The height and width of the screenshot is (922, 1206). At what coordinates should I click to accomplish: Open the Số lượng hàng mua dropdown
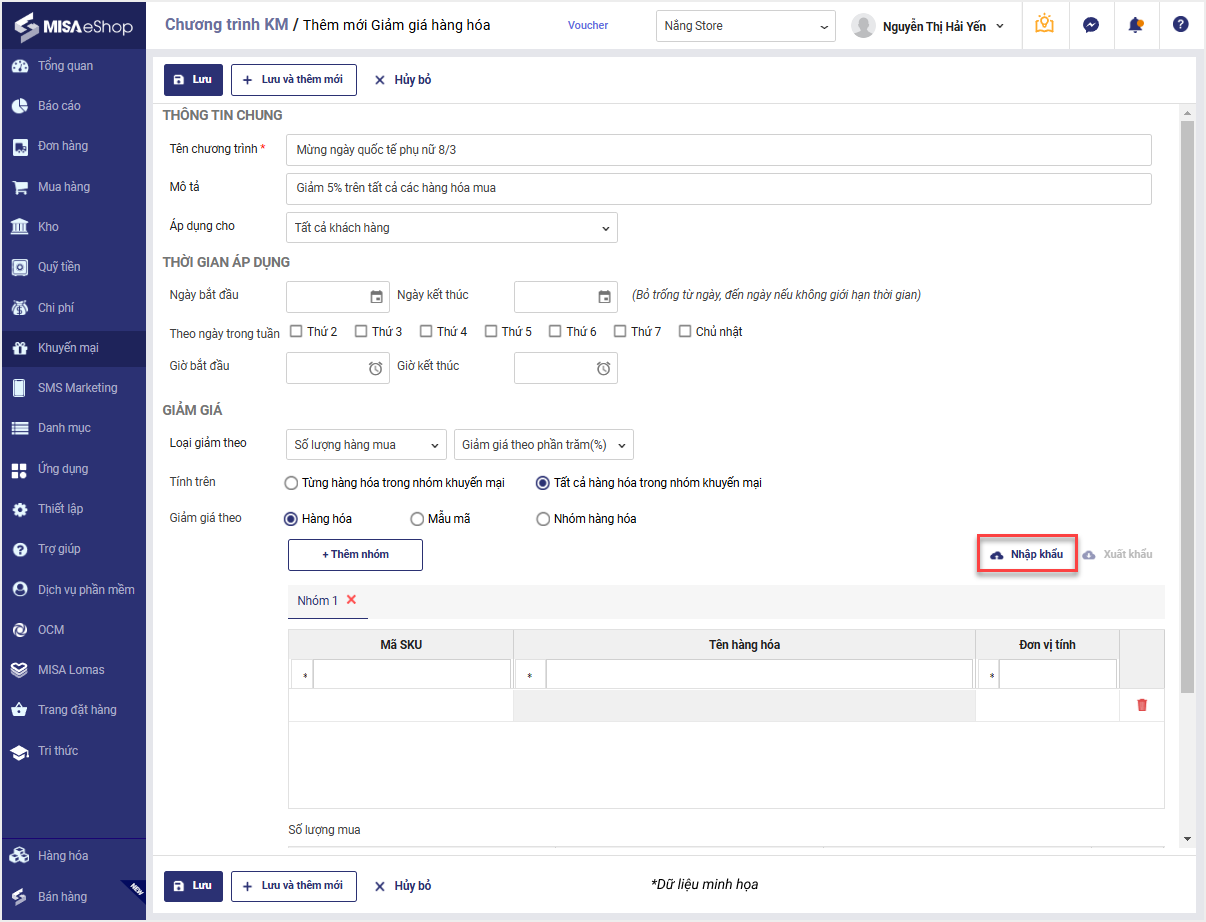[366, 445]
